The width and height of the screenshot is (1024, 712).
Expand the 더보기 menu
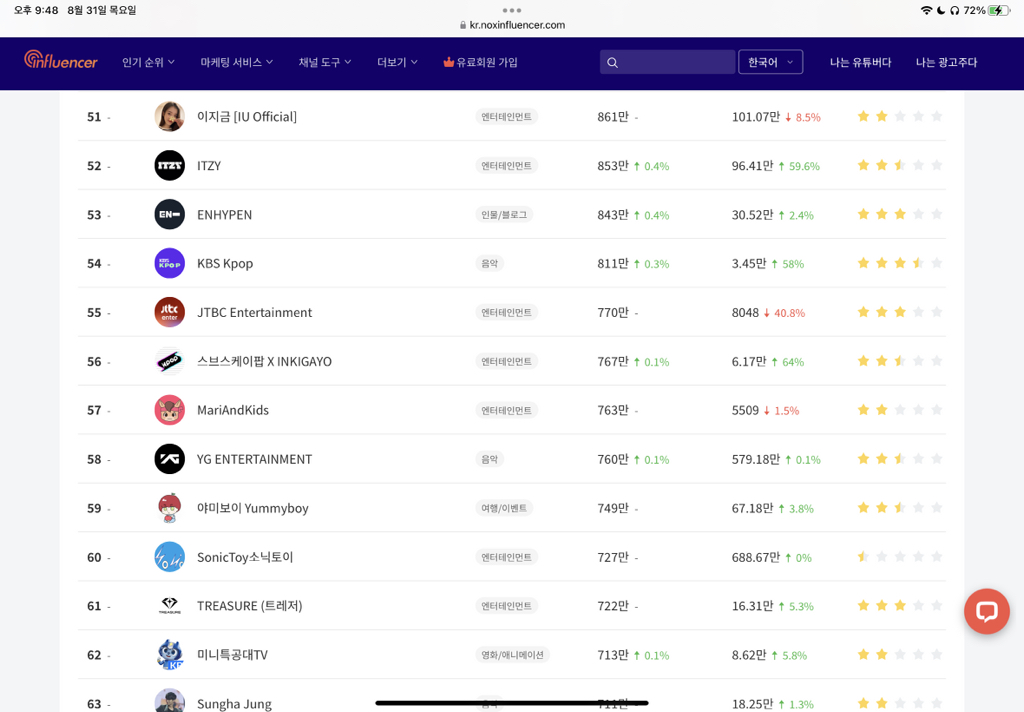[x=397, y=62]
